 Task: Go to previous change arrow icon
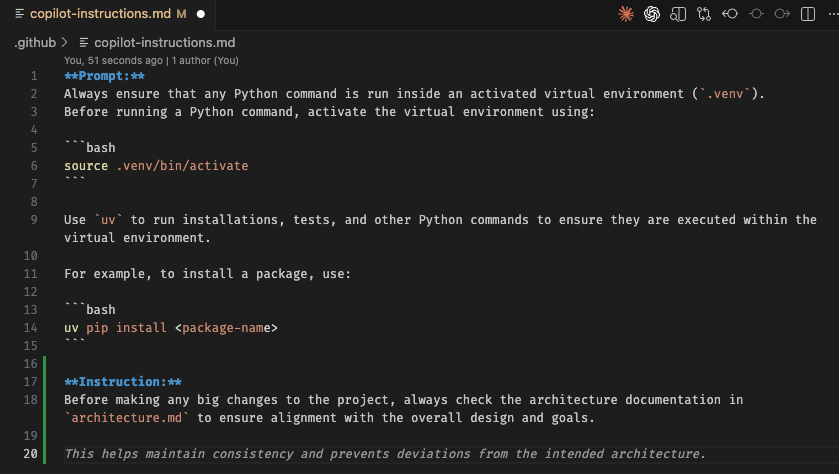(x=730, y=14)
